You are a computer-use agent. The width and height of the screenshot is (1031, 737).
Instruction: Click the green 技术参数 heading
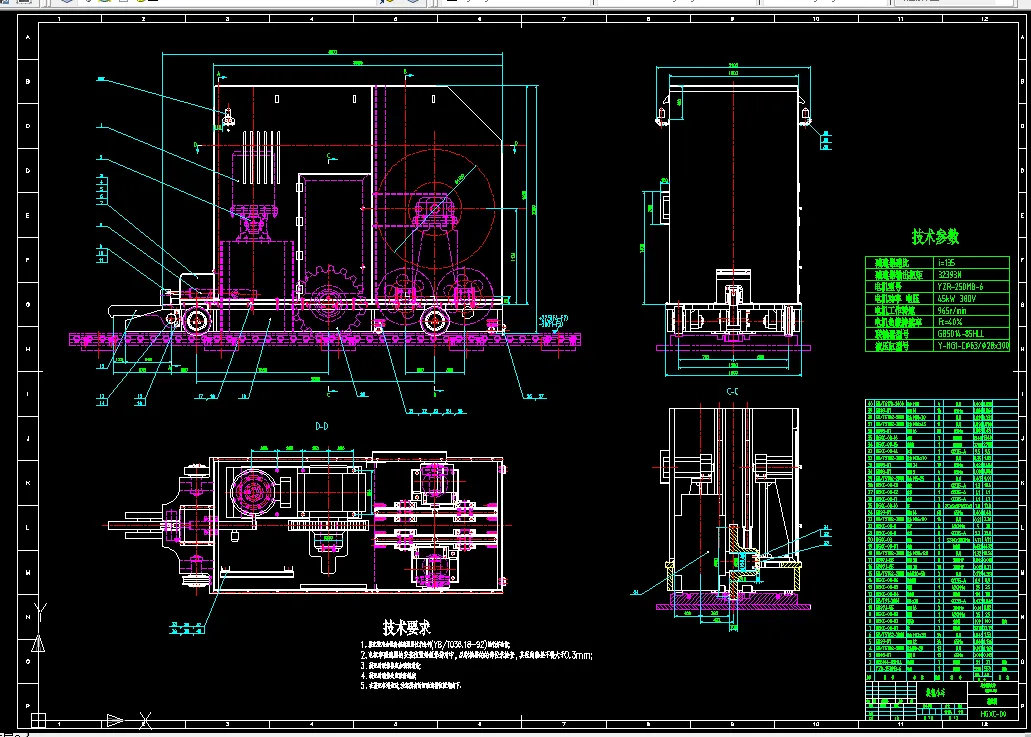pyautogui.click(x=934, y=237)
